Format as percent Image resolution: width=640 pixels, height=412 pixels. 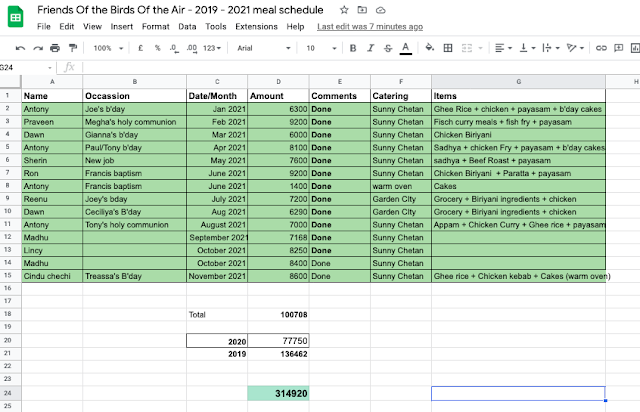pos(158,48)
